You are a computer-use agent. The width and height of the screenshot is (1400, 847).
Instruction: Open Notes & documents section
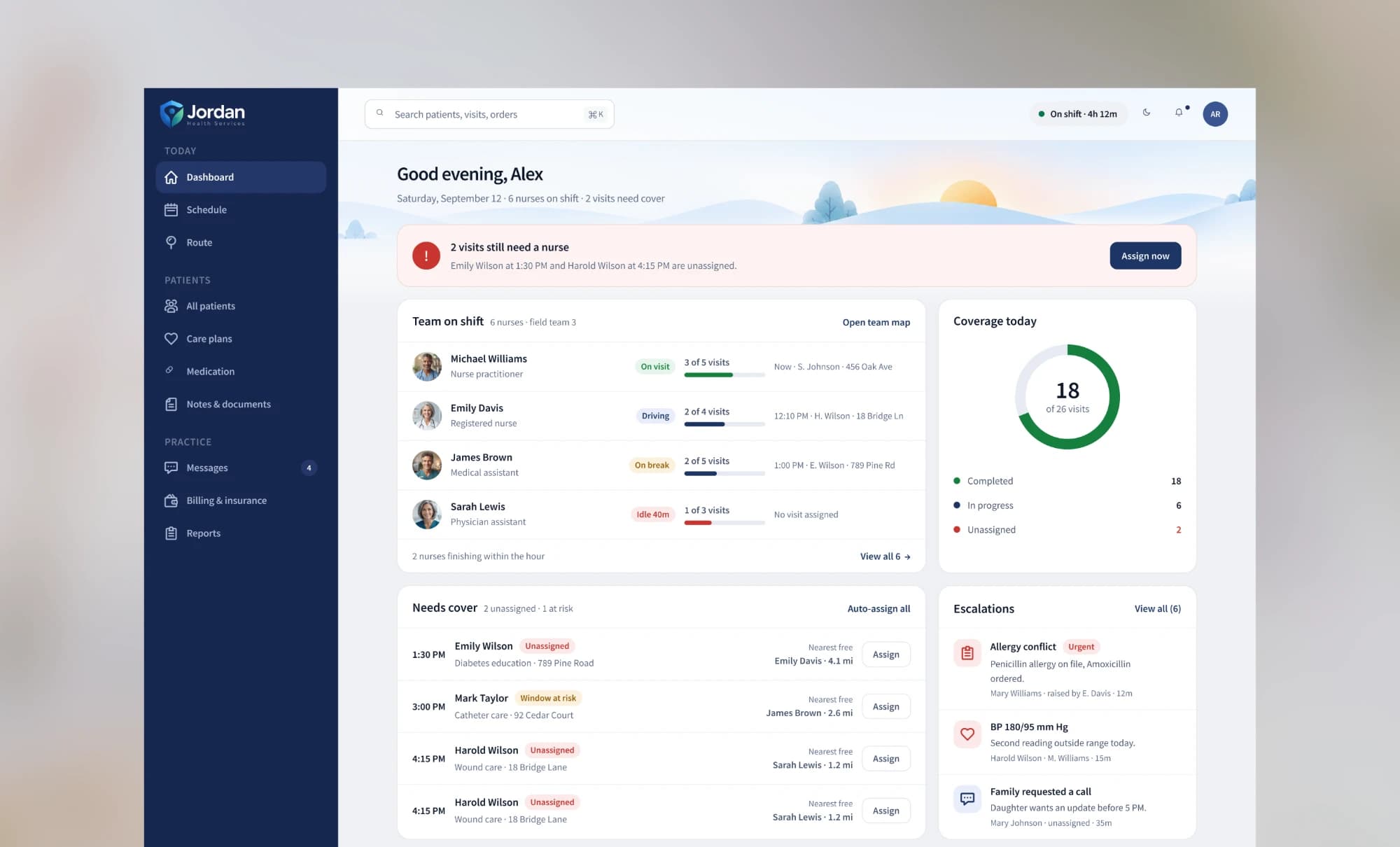tap(241, 404)
